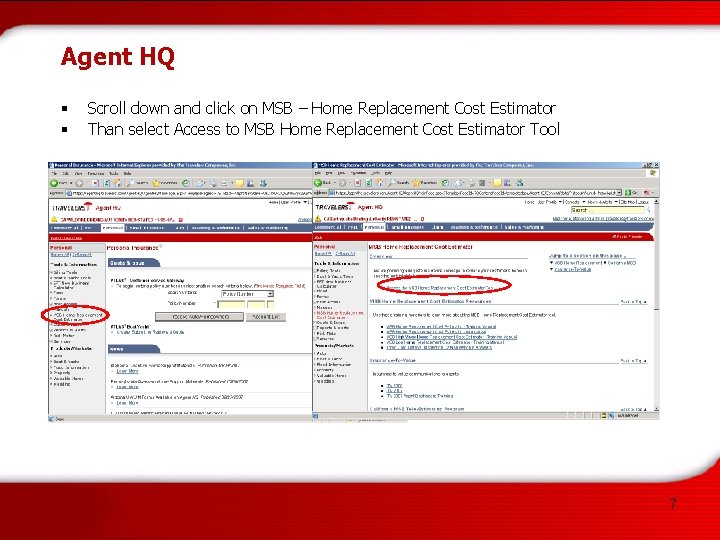Click the Home icon in the right browser window
This screenshot has width=720, height=540.
tap(379, 183)
